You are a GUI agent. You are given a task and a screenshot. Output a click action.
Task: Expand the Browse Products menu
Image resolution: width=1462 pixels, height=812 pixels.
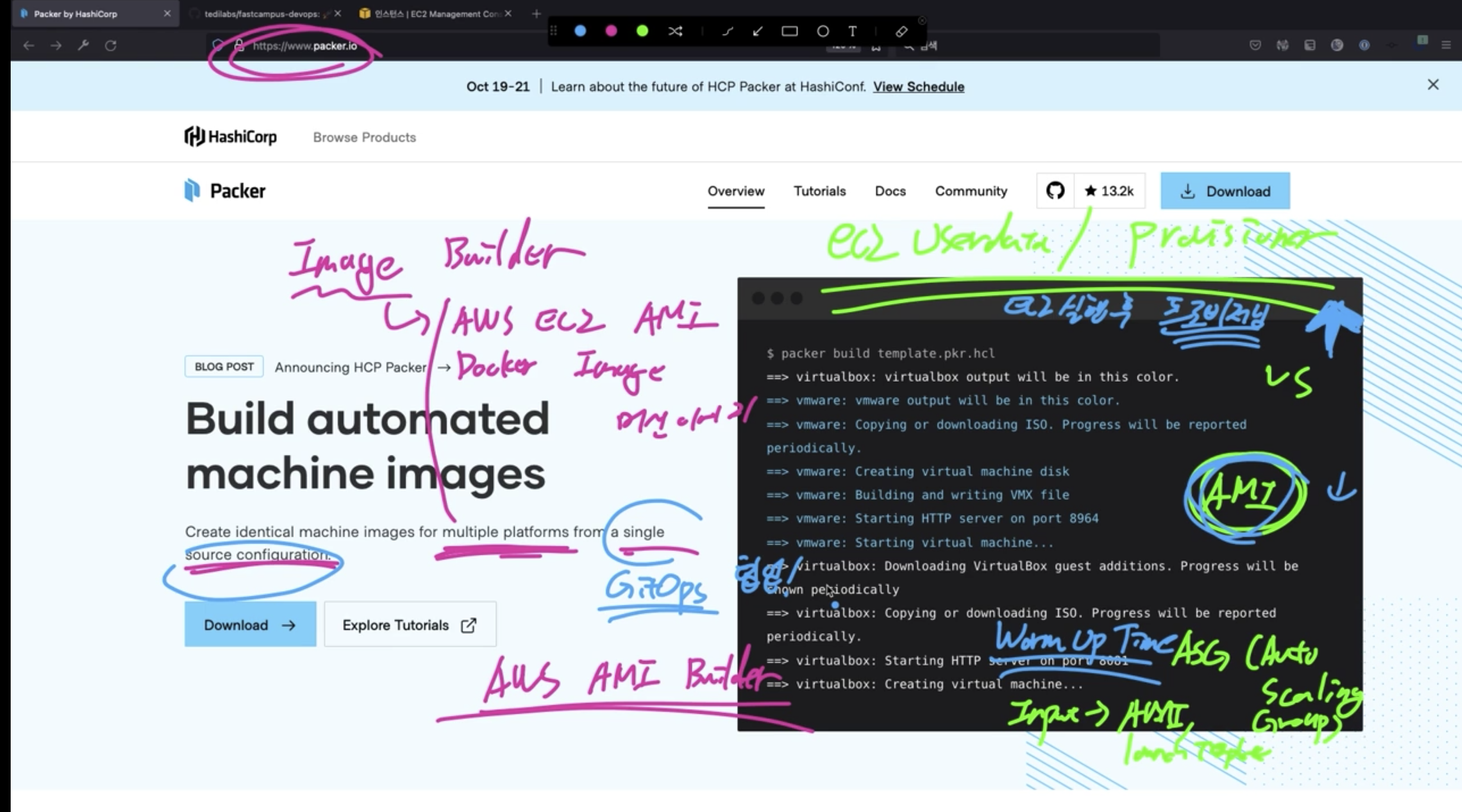pos(365,137)
